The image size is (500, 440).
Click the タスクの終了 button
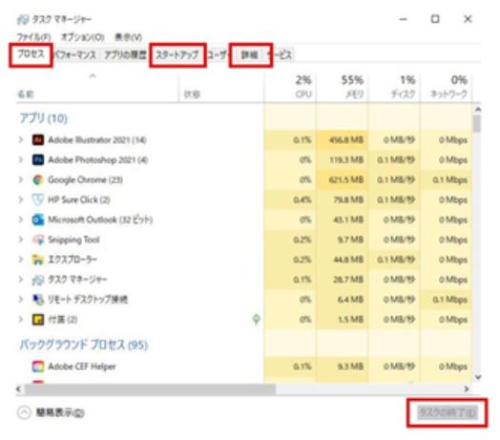point(447,413)
